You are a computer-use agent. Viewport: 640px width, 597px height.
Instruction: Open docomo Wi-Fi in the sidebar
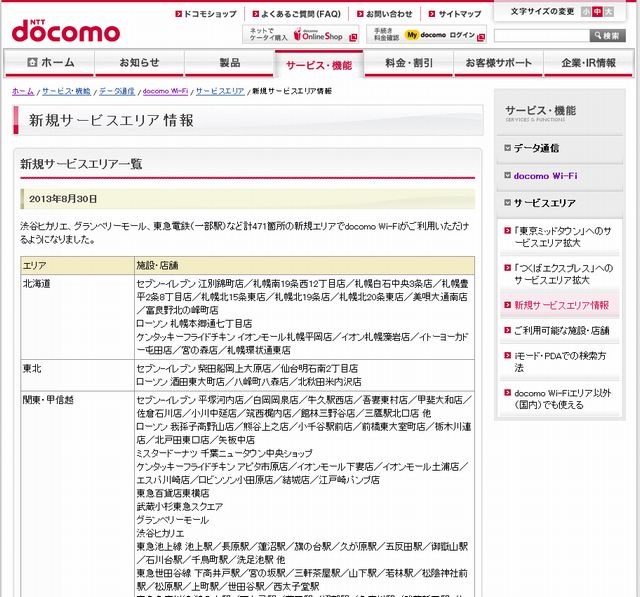point(545,176)
